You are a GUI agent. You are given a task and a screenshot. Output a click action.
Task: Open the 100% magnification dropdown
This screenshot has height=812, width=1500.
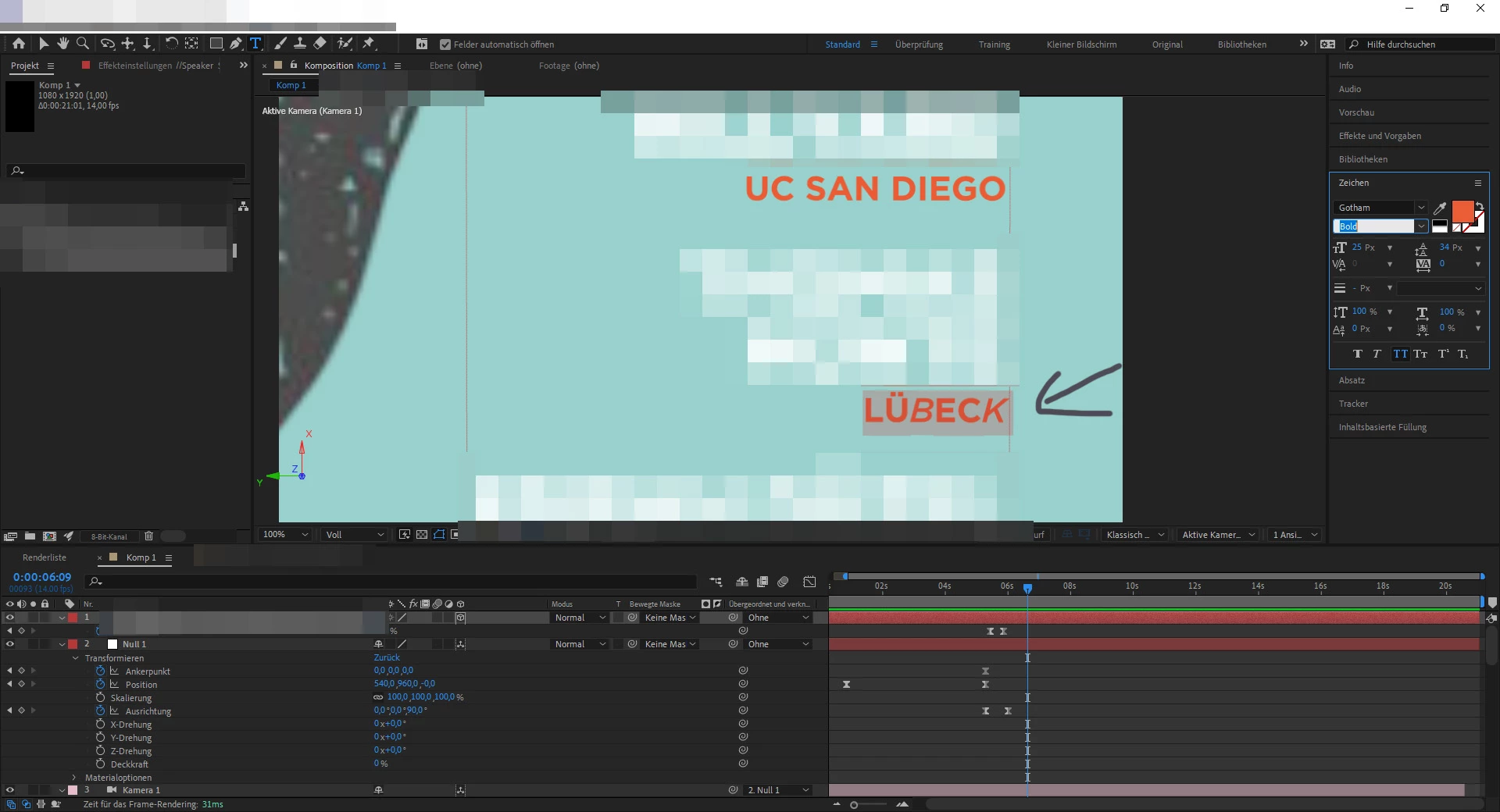(285, 535)
